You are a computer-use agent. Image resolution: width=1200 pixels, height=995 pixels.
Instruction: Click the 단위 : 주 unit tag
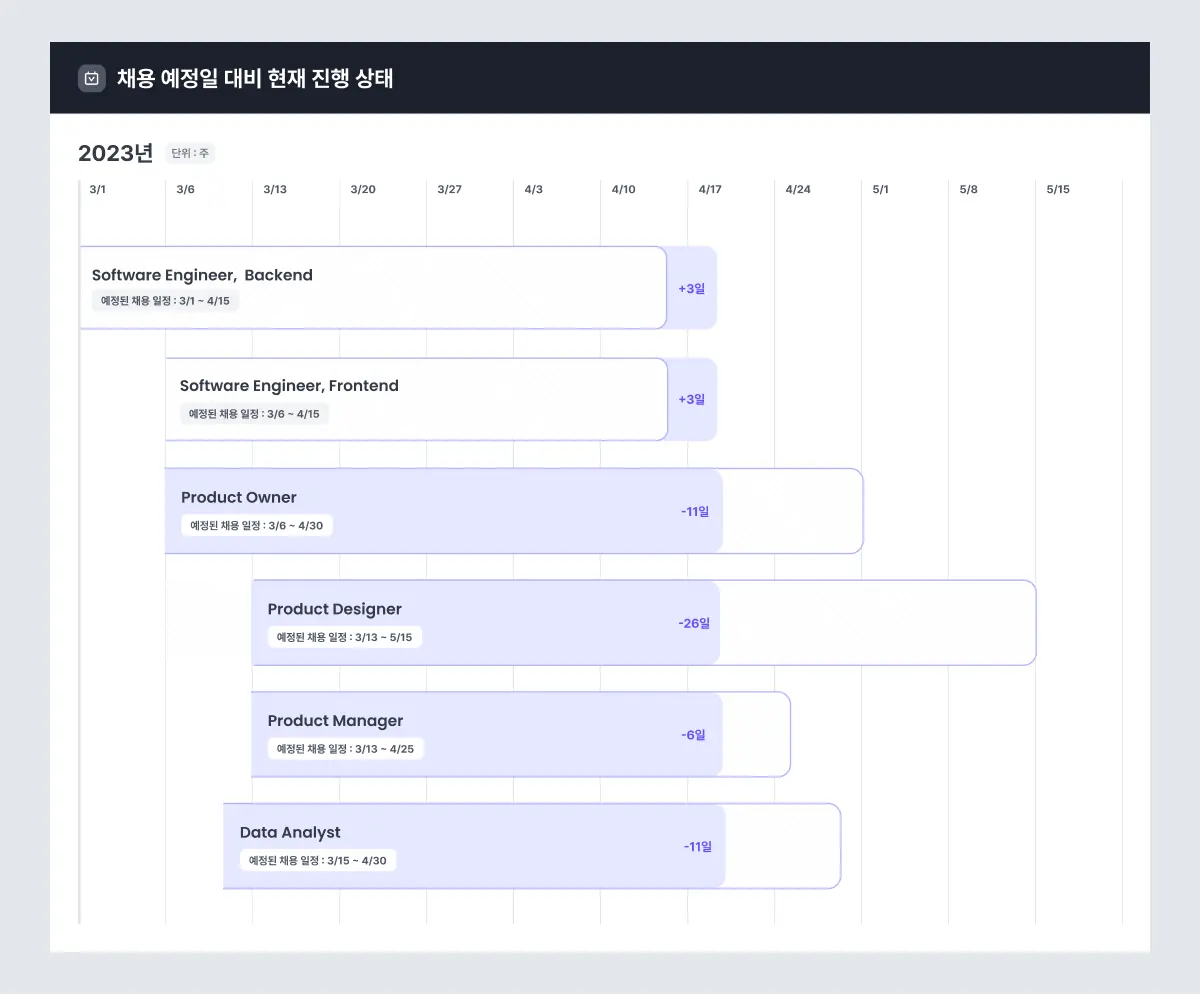190,154
